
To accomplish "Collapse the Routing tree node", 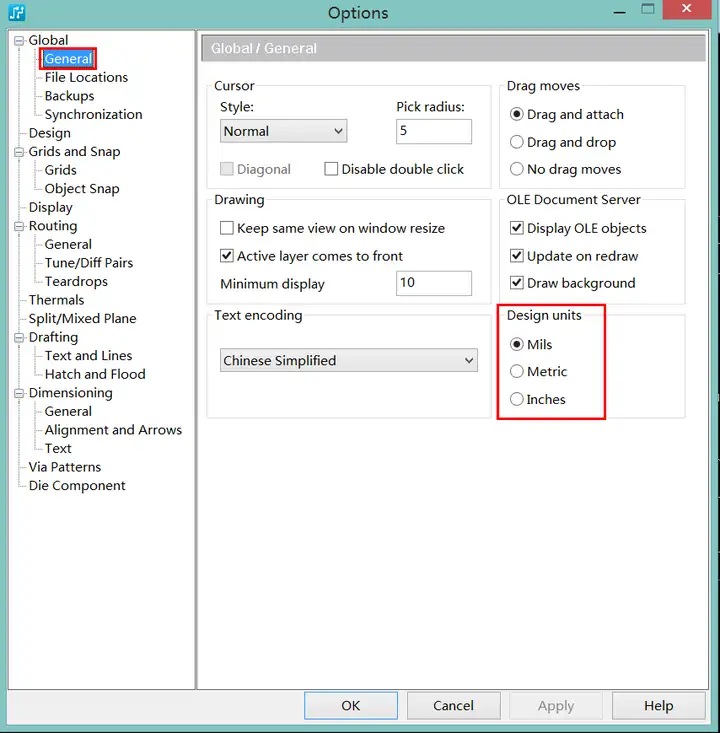I will (19, 226).
